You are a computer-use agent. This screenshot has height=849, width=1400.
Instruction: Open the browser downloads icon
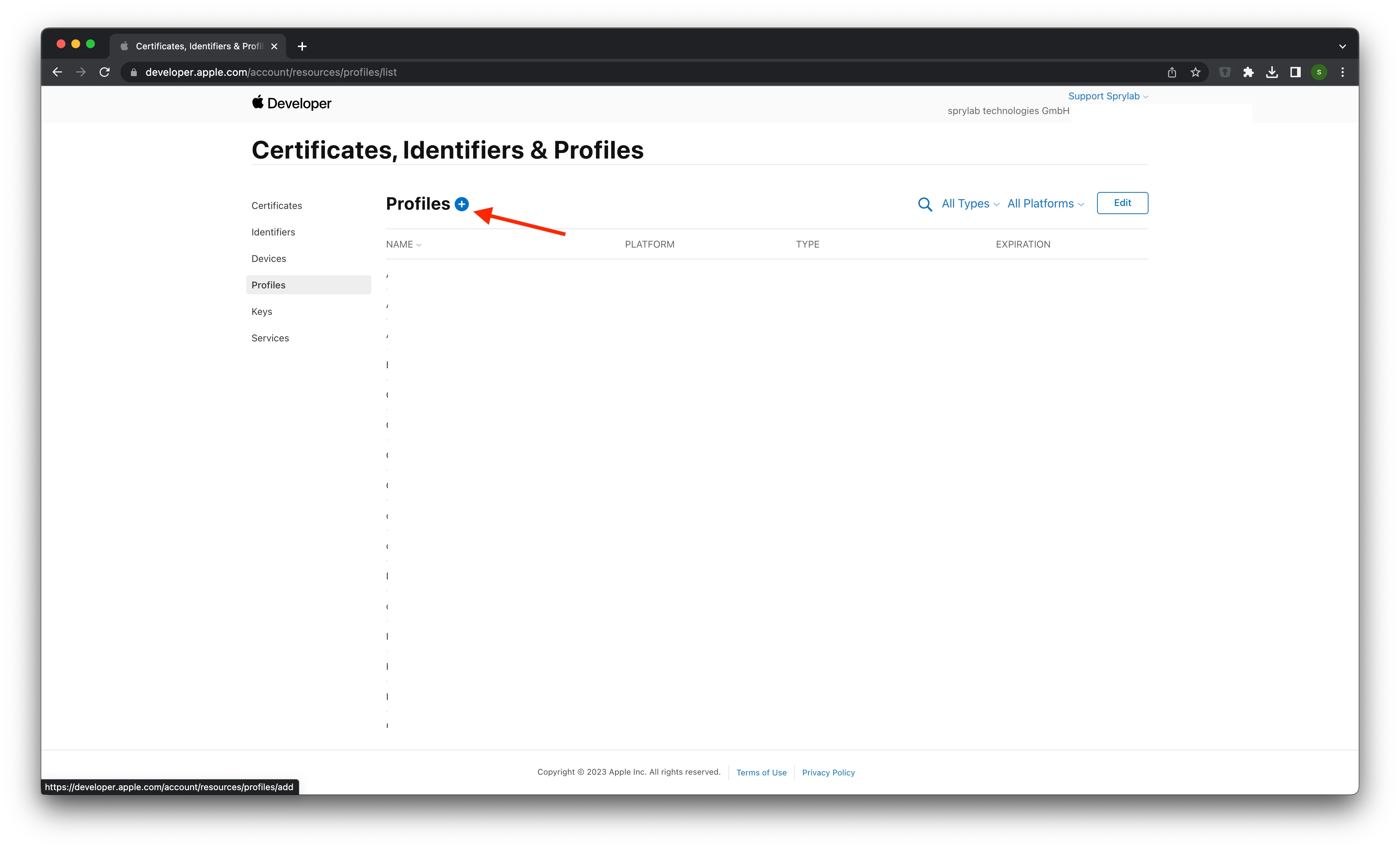tap(1272, 72)
